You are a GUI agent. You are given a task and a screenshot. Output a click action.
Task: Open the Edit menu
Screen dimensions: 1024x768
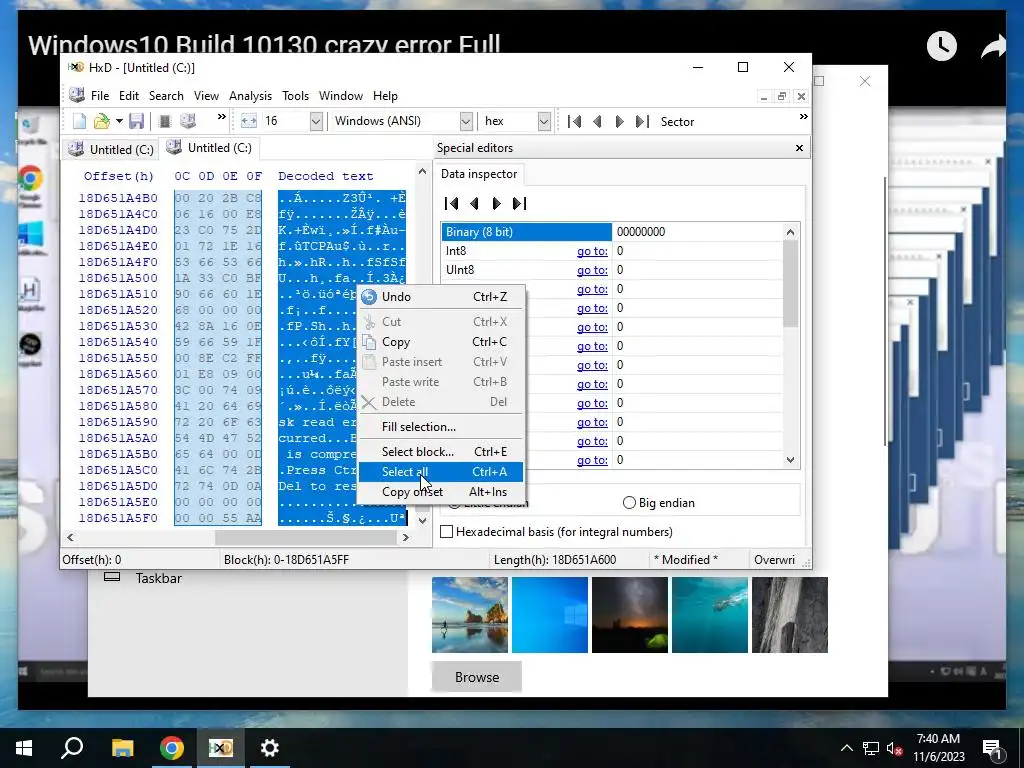coord(129,96)
